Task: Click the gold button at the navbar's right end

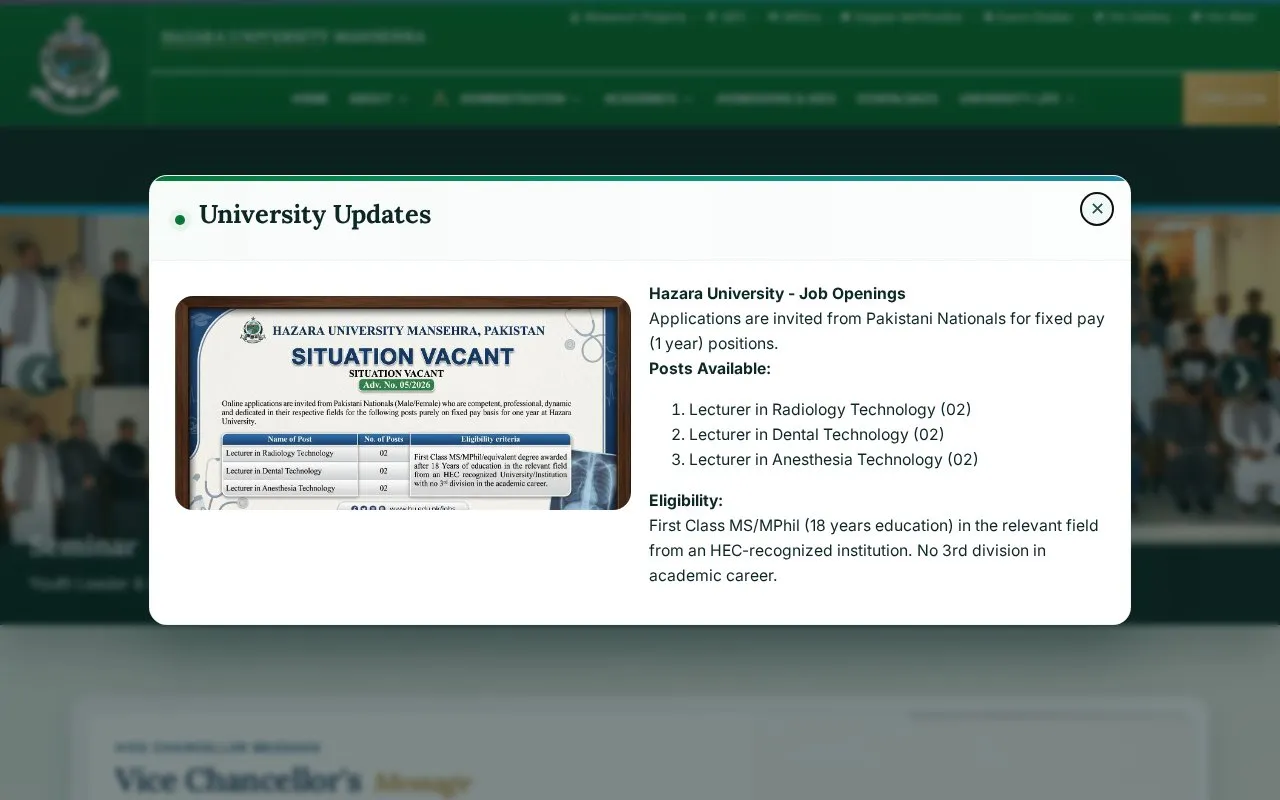Action: pos(1231,99)
